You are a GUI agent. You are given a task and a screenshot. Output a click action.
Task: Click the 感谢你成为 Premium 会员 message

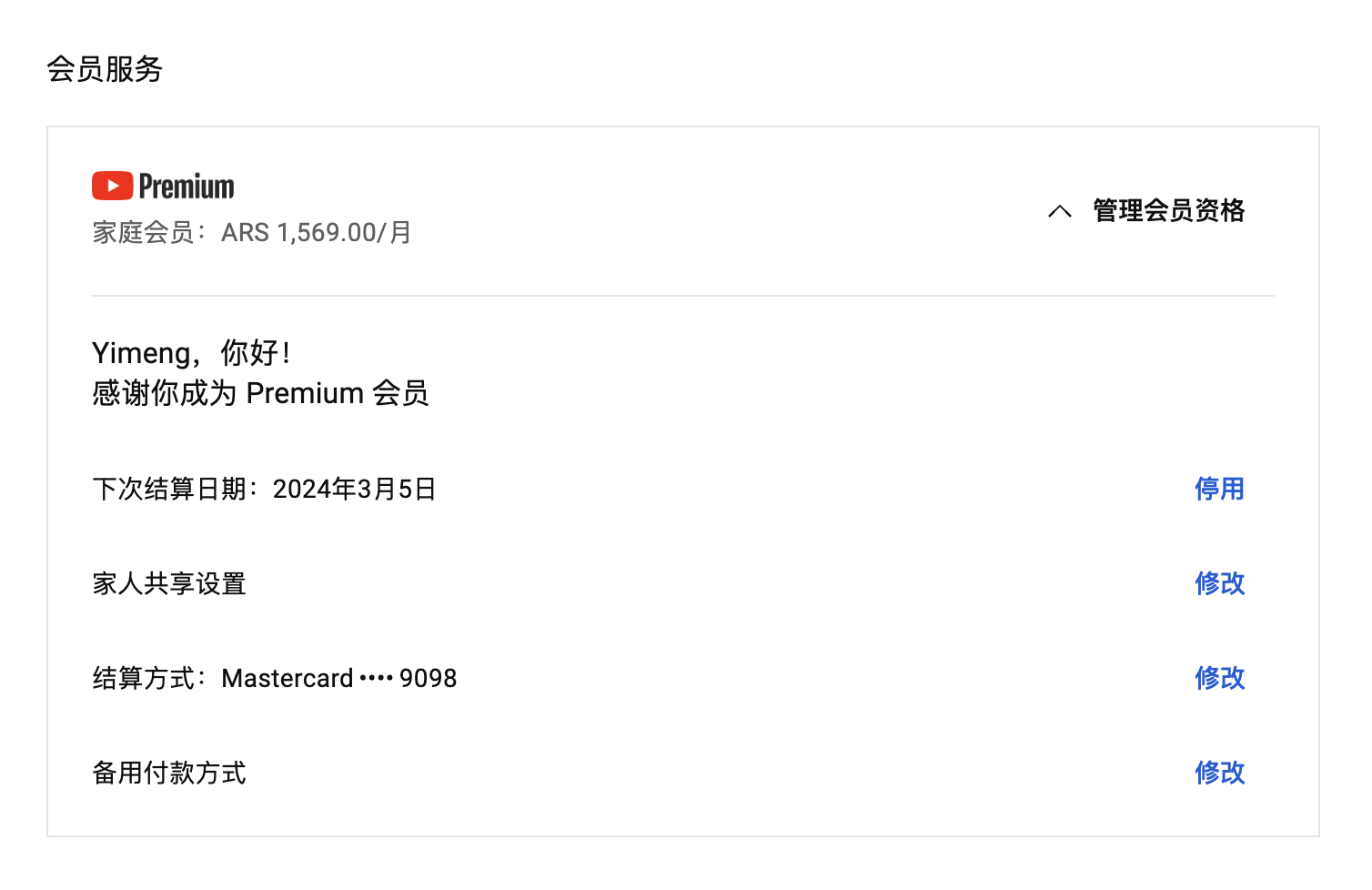pos(260,393)
